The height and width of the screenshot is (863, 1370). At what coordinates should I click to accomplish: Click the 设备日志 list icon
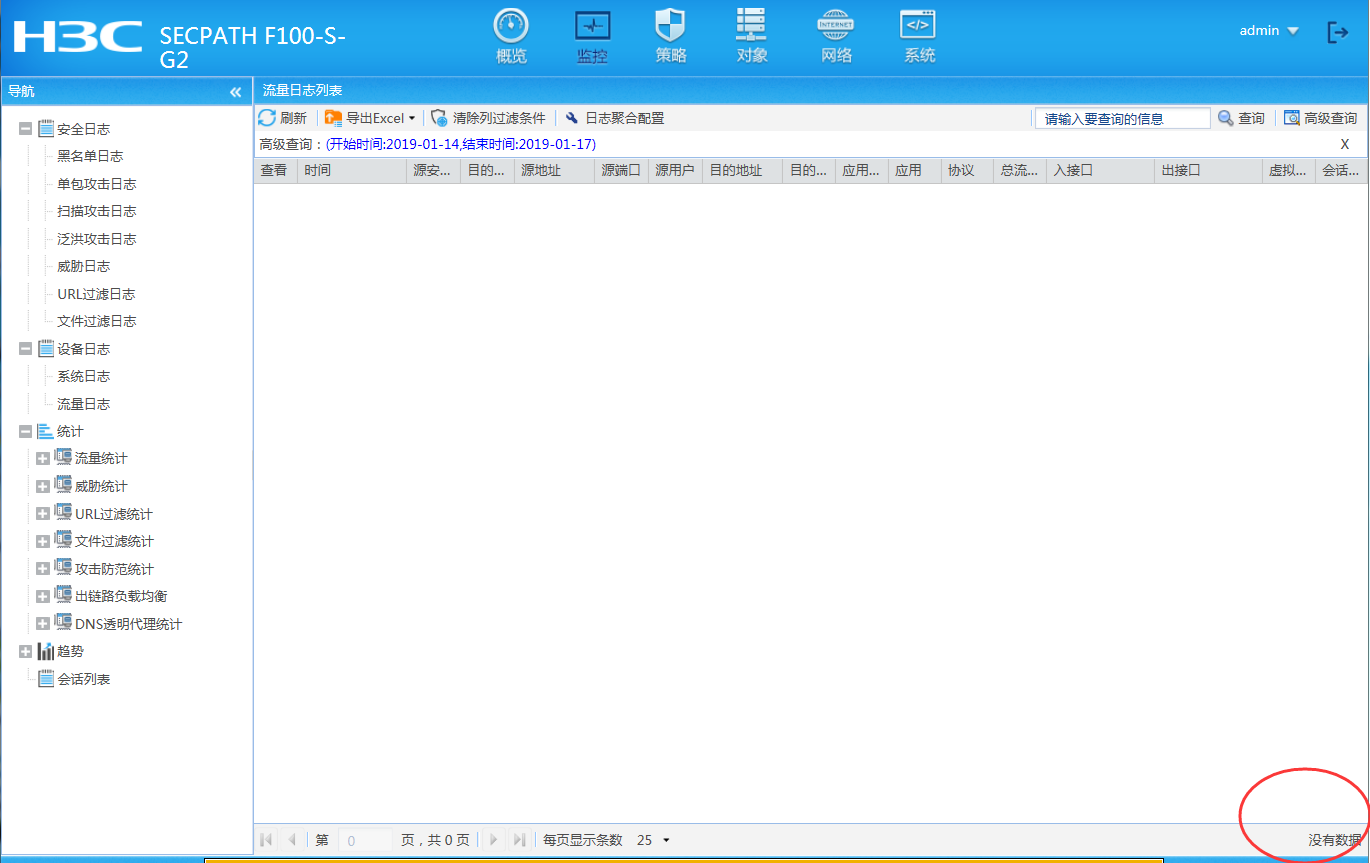pos(46,349)
